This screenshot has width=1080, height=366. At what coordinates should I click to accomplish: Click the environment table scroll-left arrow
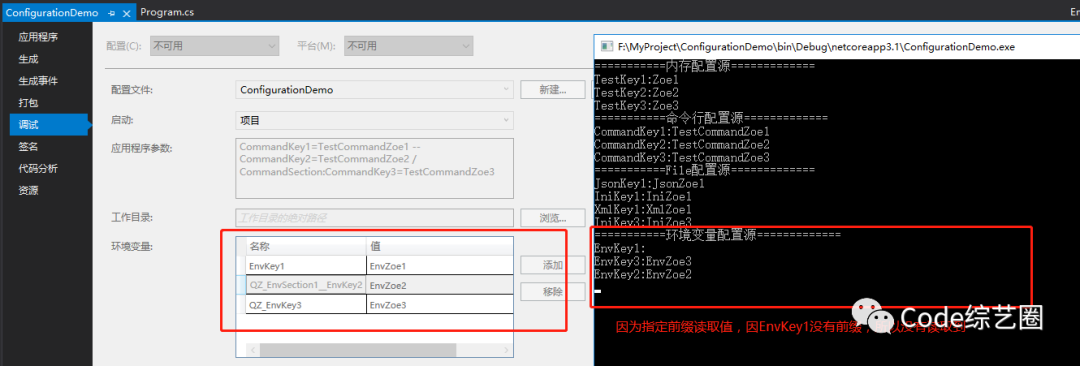click(253, 350)
